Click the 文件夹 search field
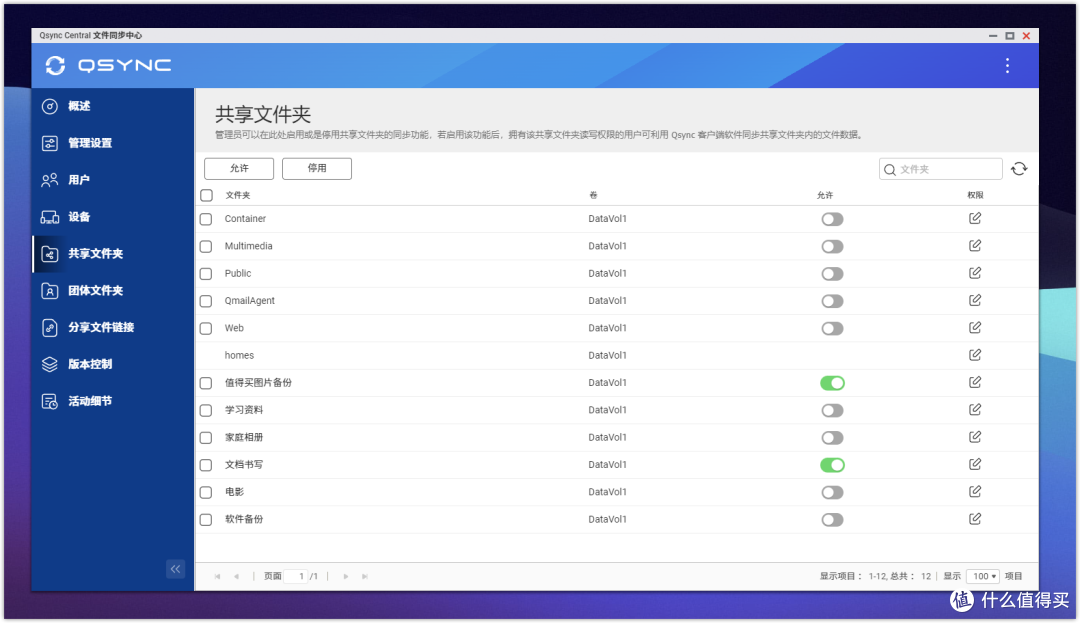The width and height of the screenshot is (1080, 623). pos(940,169)
